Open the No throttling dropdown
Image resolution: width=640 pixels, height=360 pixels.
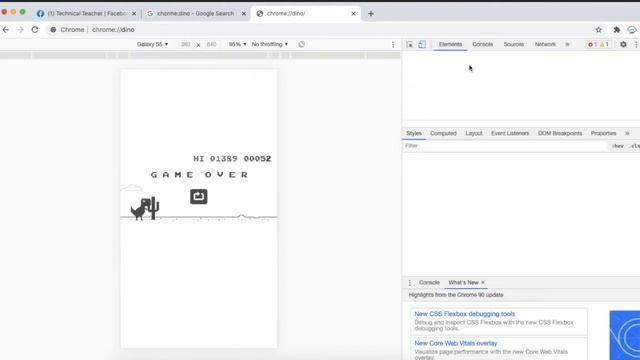point(269,44)
